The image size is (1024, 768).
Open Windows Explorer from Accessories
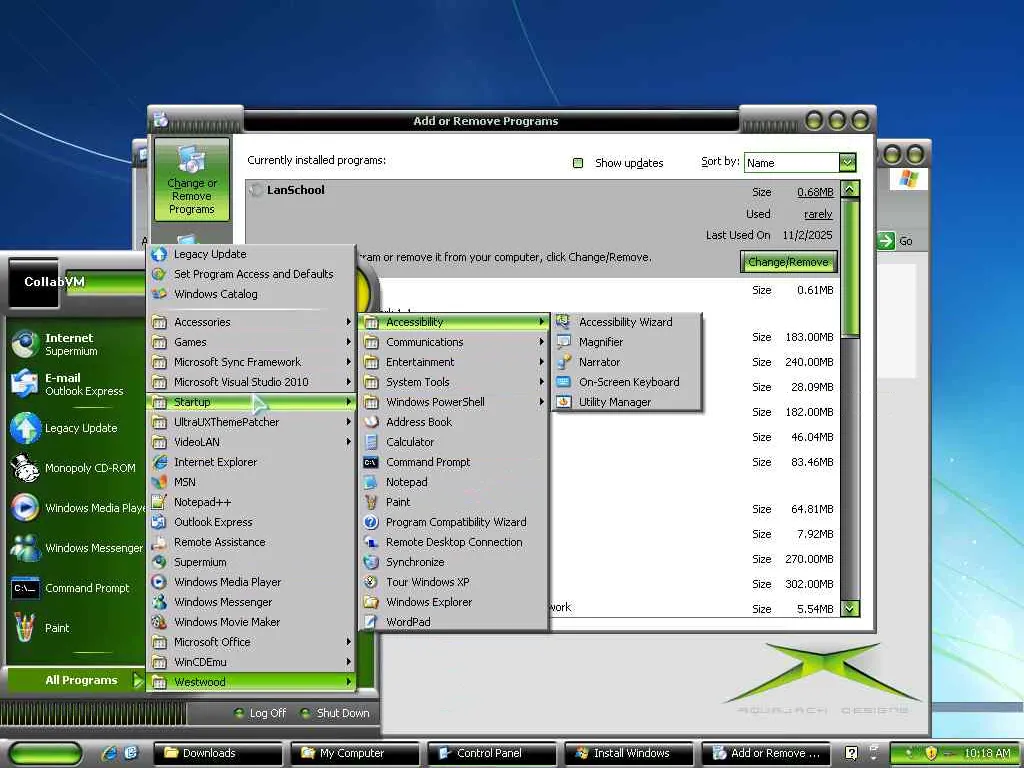454,602
